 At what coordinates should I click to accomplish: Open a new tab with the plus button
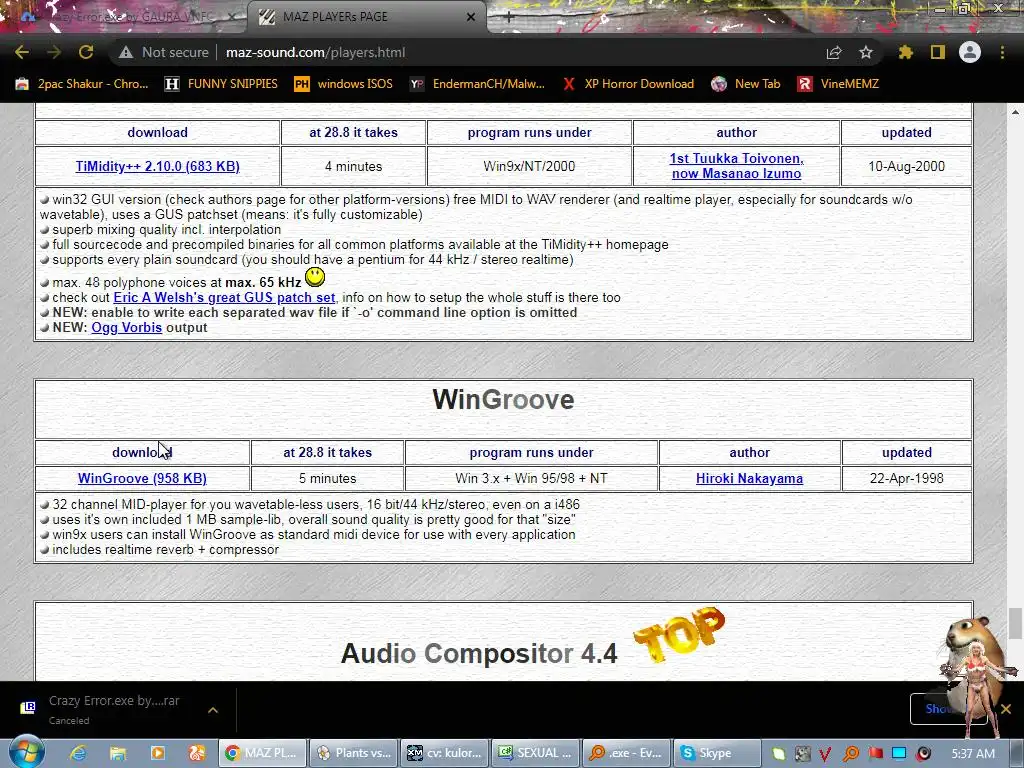pos(509,17)
